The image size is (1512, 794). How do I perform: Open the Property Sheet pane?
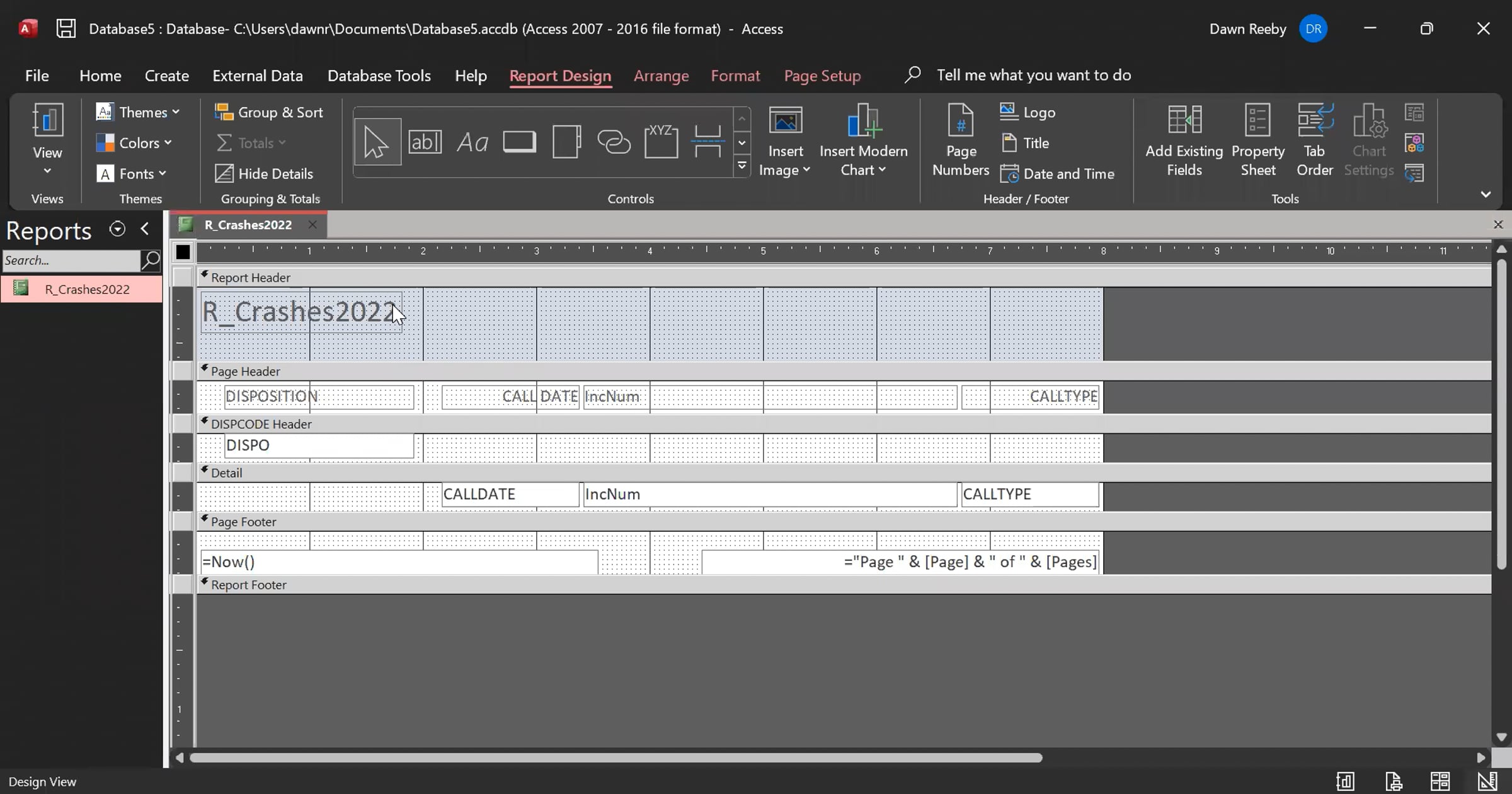[x=1257, y=141]
